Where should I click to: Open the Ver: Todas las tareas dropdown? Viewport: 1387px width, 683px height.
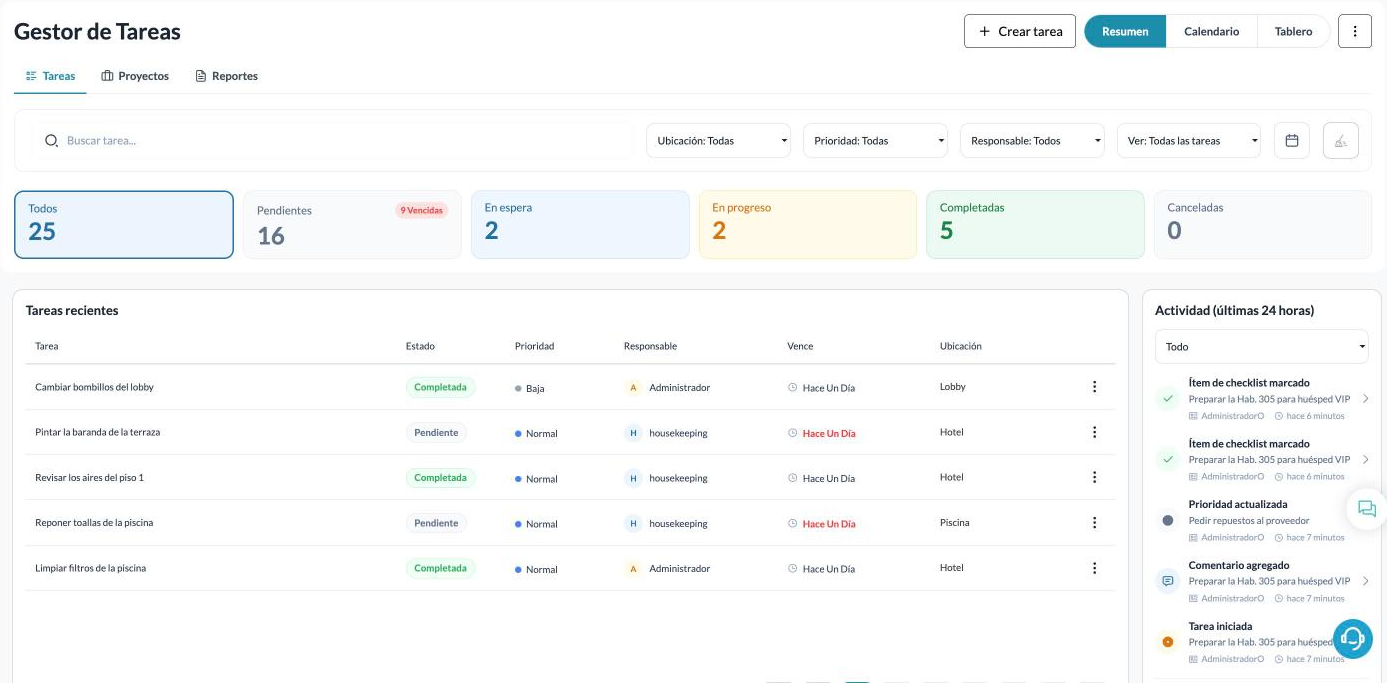1189,141
